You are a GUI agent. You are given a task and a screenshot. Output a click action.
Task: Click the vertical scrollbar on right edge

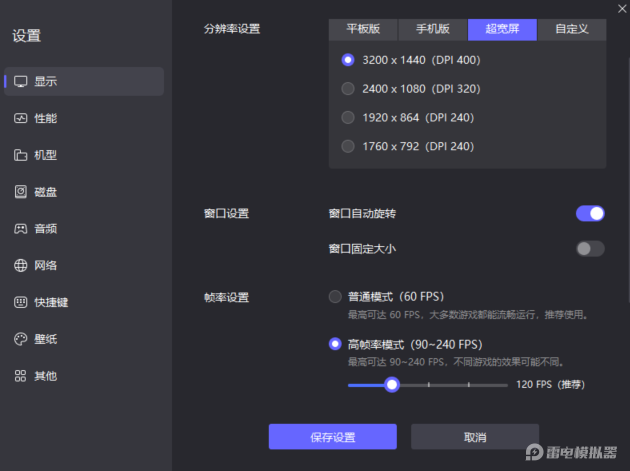[x=628, y=180]
